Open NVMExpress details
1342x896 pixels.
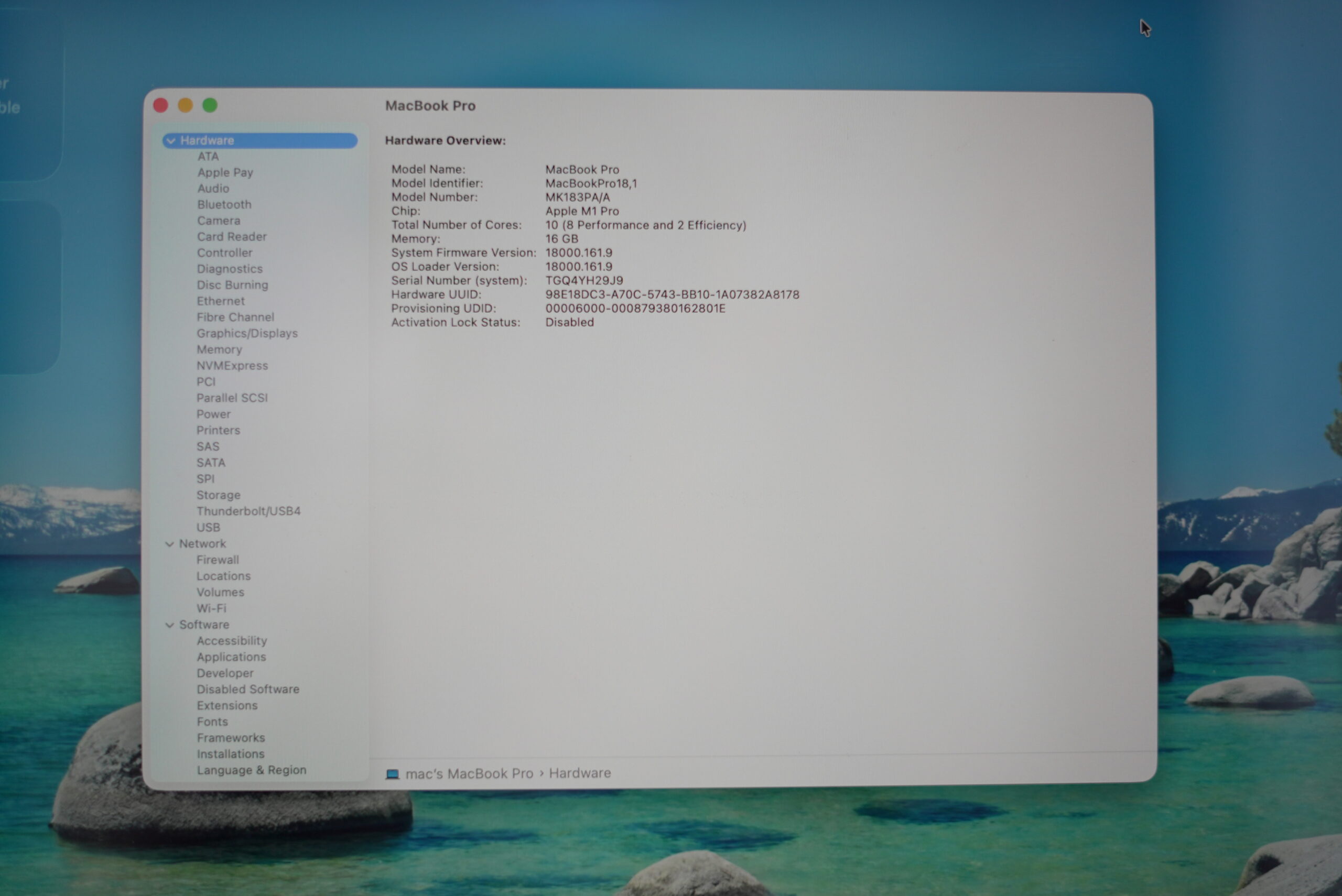point(232,366)
